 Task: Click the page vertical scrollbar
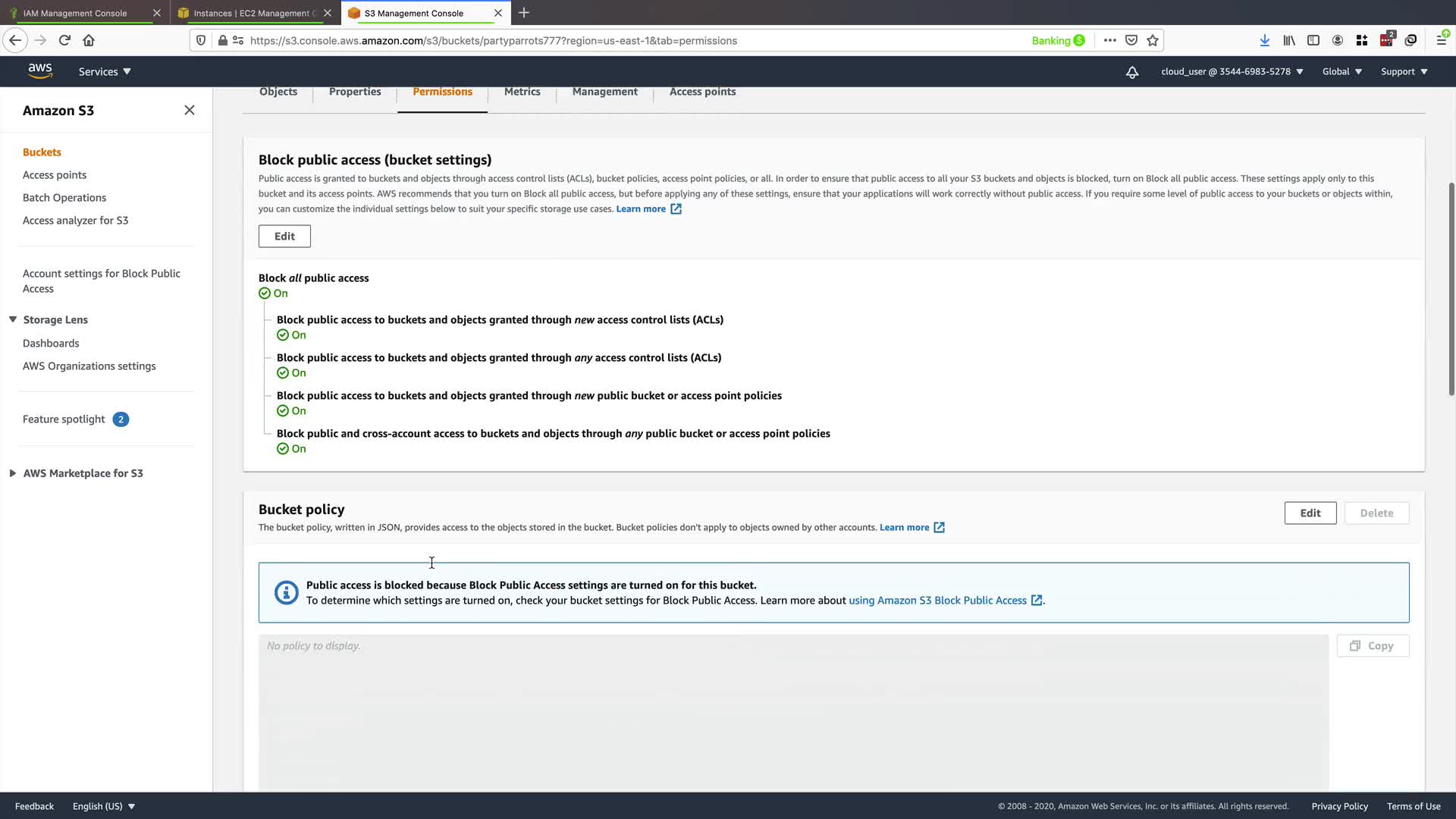[x=1451, y=288]
